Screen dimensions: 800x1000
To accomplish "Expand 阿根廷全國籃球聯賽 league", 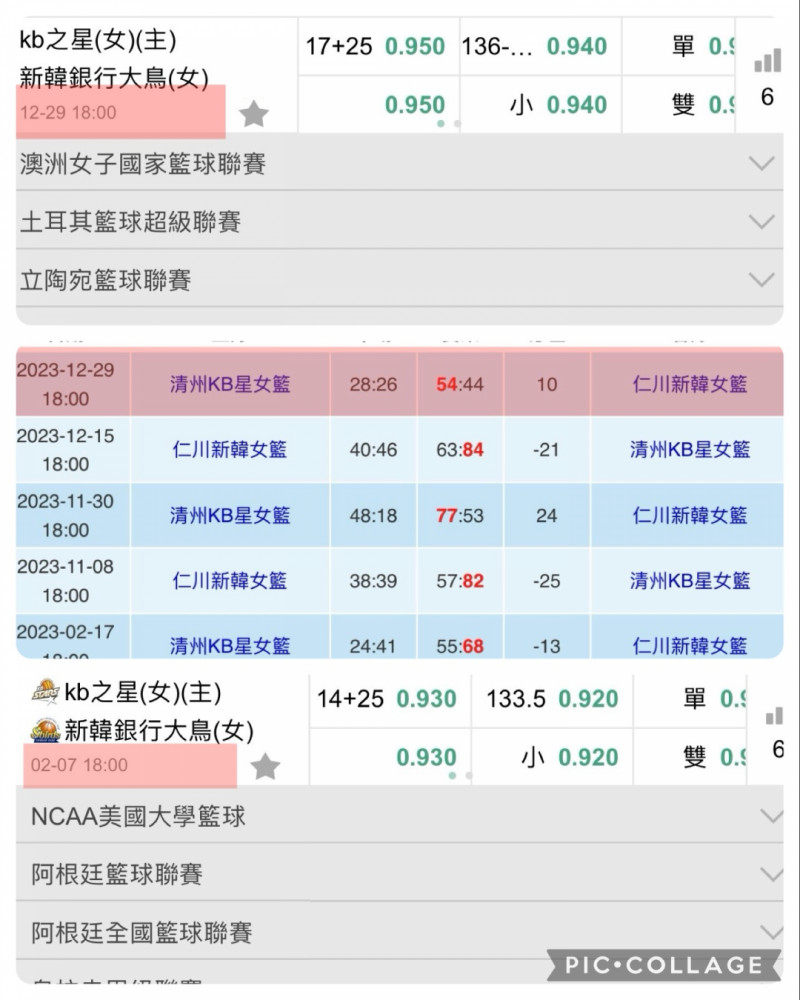I will [x=399, y=932].
